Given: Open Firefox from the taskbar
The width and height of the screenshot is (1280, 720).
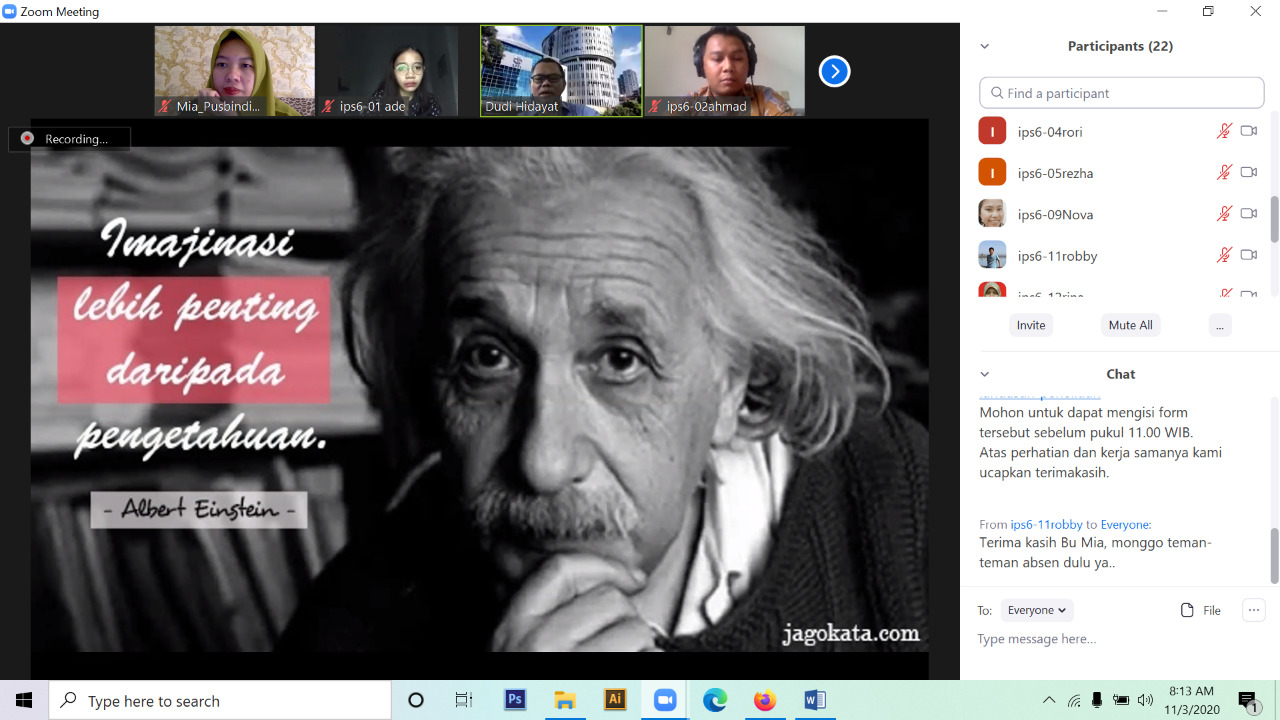Looking at the screenshot, I should [x=765, y=700].
